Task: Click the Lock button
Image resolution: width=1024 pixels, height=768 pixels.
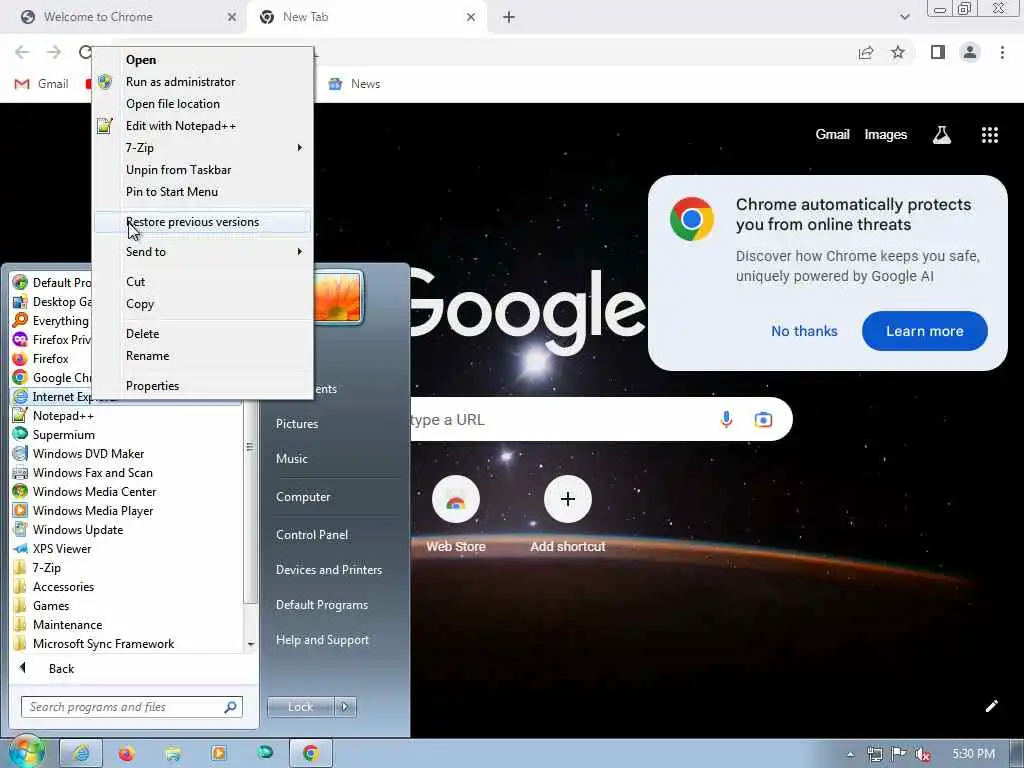Action: click(x=300, y=707)
